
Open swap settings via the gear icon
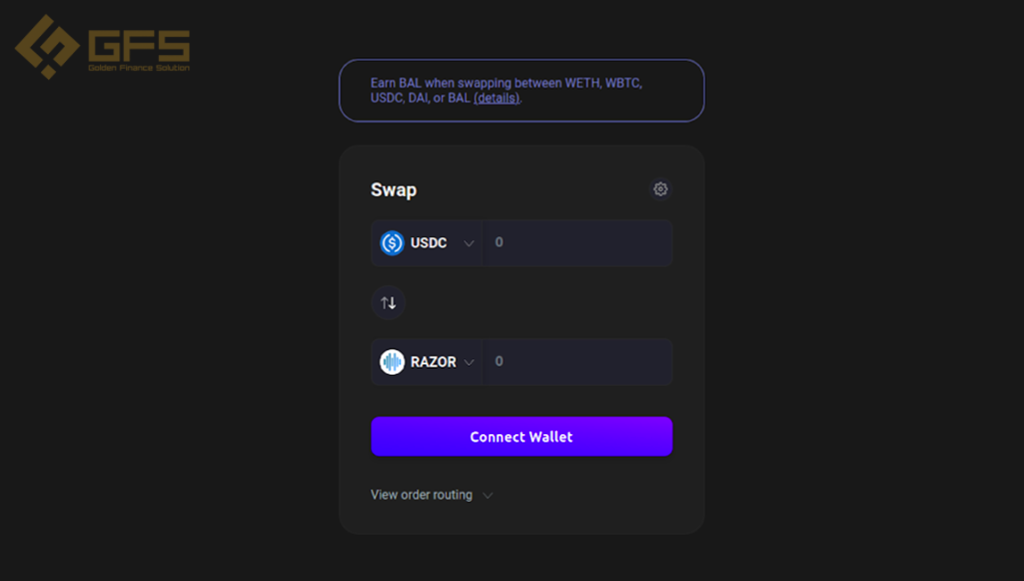660,189
